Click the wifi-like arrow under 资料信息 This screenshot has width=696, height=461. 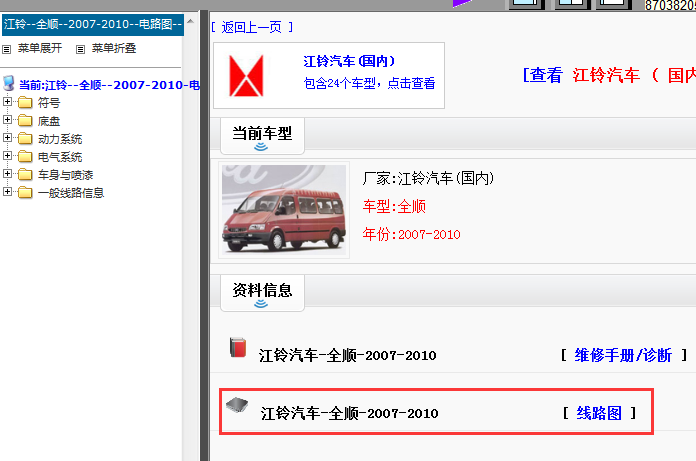pos(261,304)
